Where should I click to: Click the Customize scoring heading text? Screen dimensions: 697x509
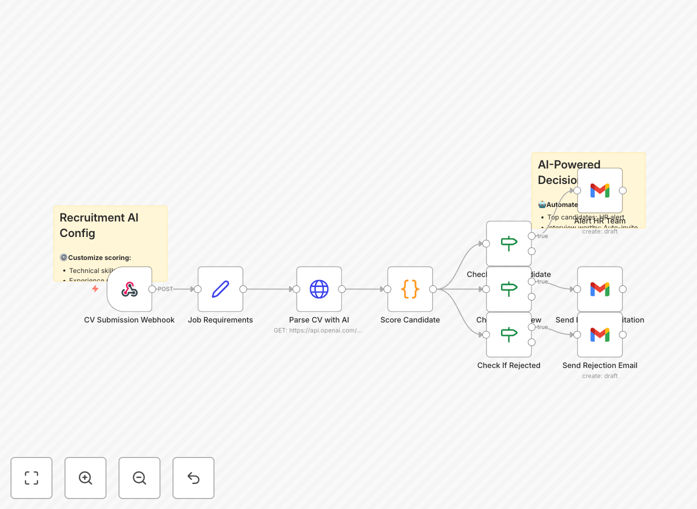point(100,257)
